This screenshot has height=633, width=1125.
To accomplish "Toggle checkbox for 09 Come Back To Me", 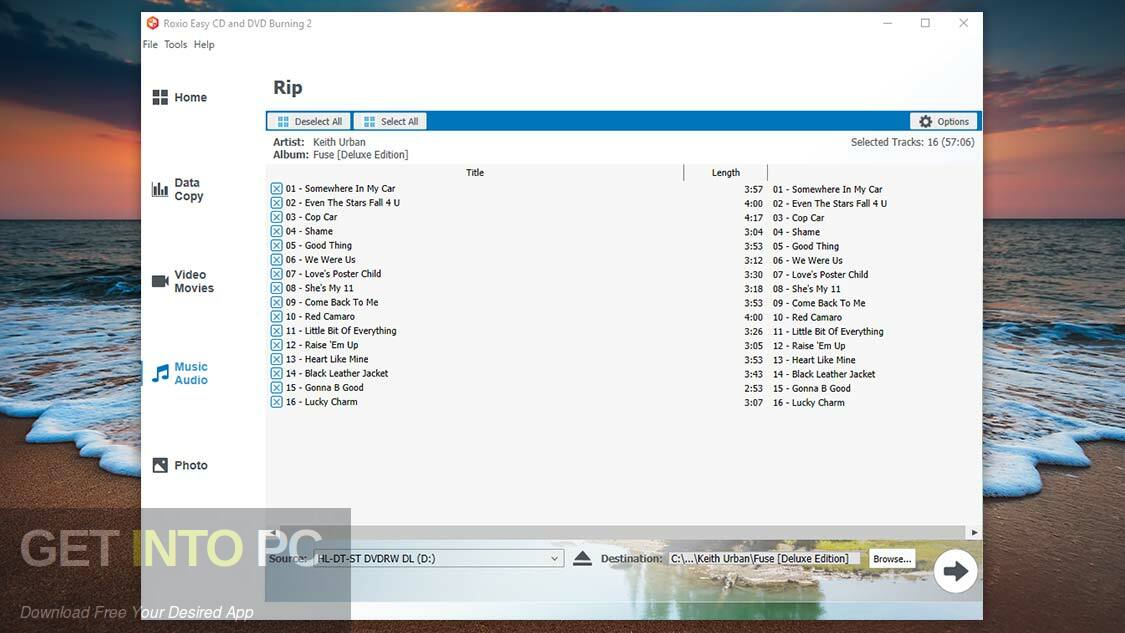I will point(276,302).
